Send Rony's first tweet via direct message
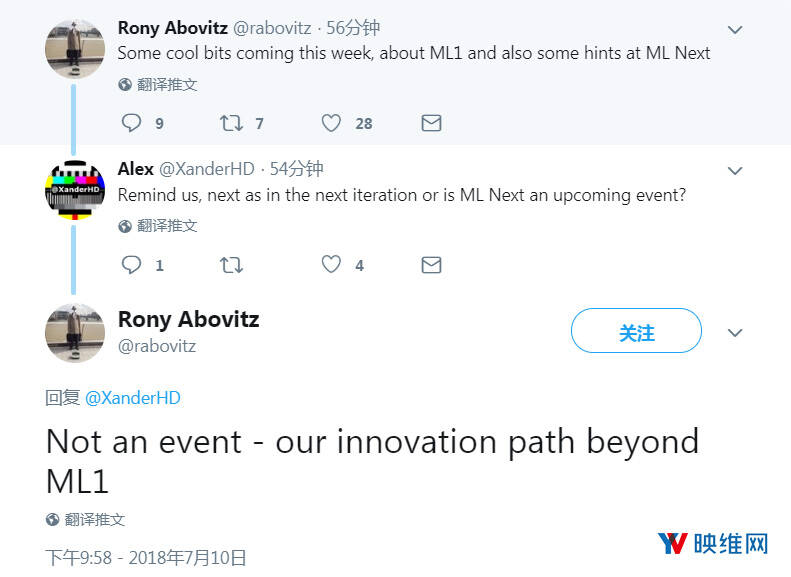Viewport: 791px width, 577px height. pos(431,123)
